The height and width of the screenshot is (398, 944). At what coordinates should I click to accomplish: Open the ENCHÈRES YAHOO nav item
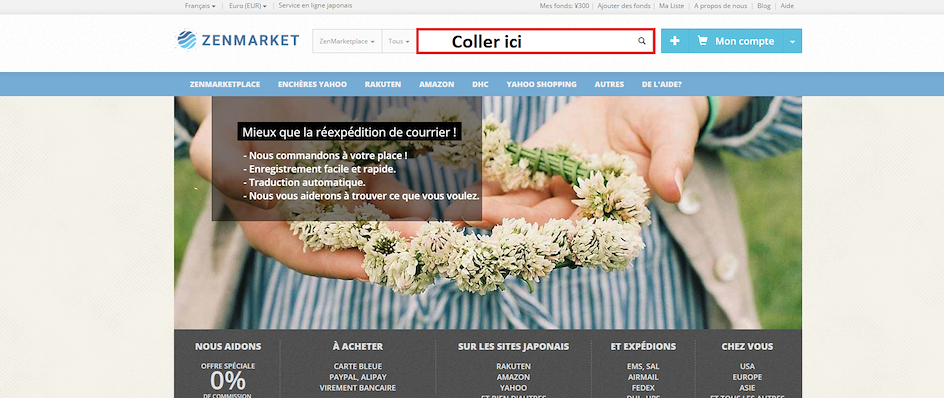click(312, 84)
